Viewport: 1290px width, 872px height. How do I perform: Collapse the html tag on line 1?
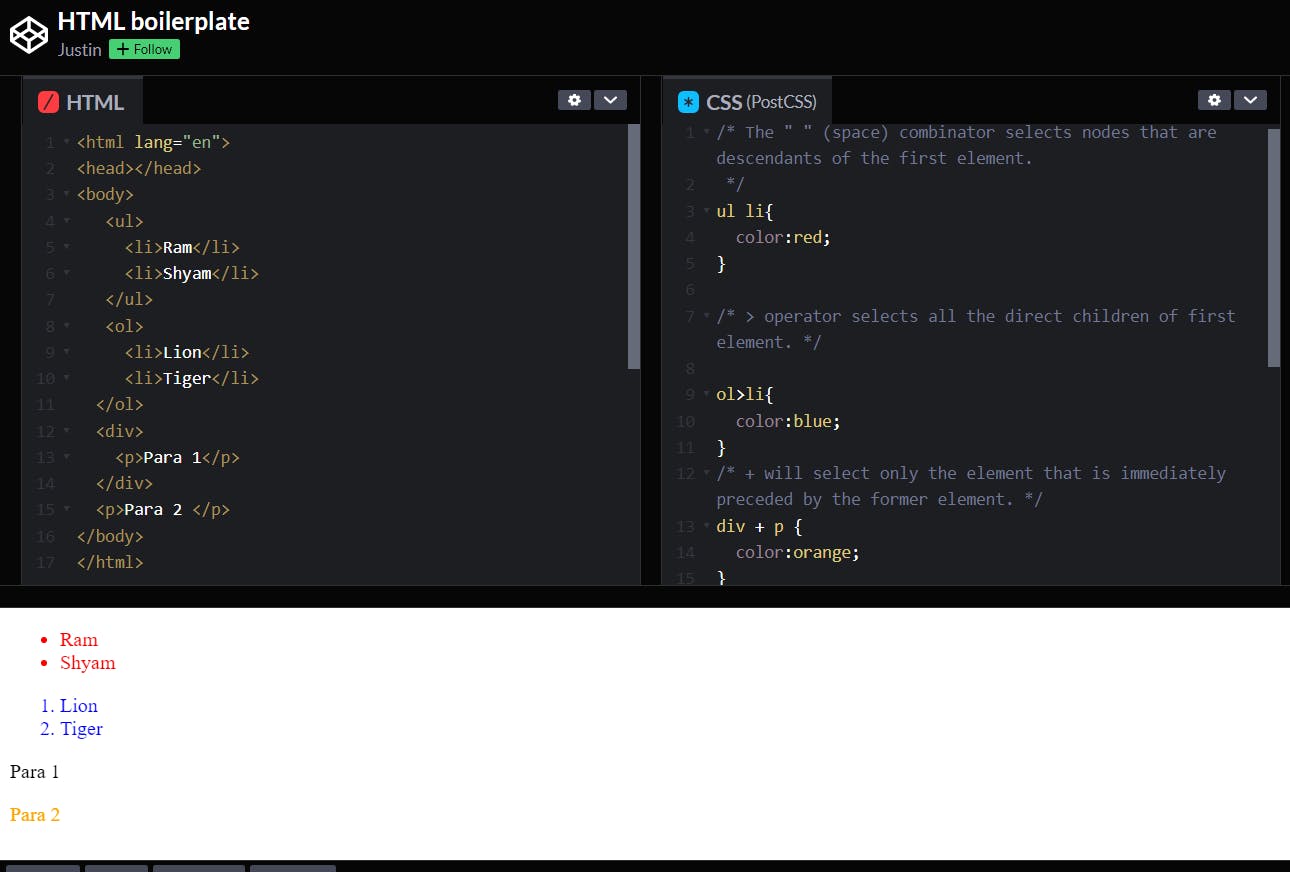click(67, 142)
